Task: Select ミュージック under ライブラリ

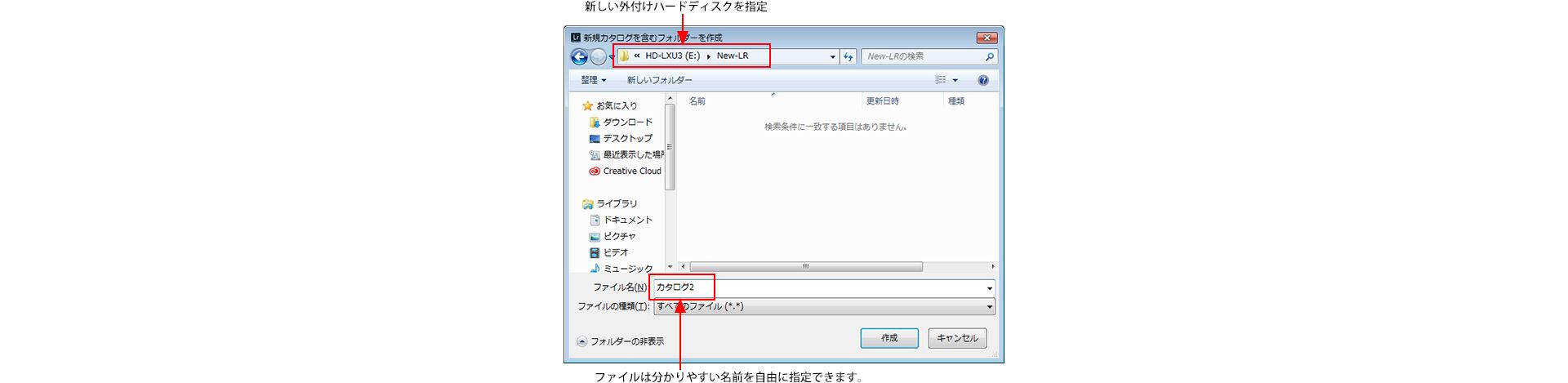Action: (628, 269)
